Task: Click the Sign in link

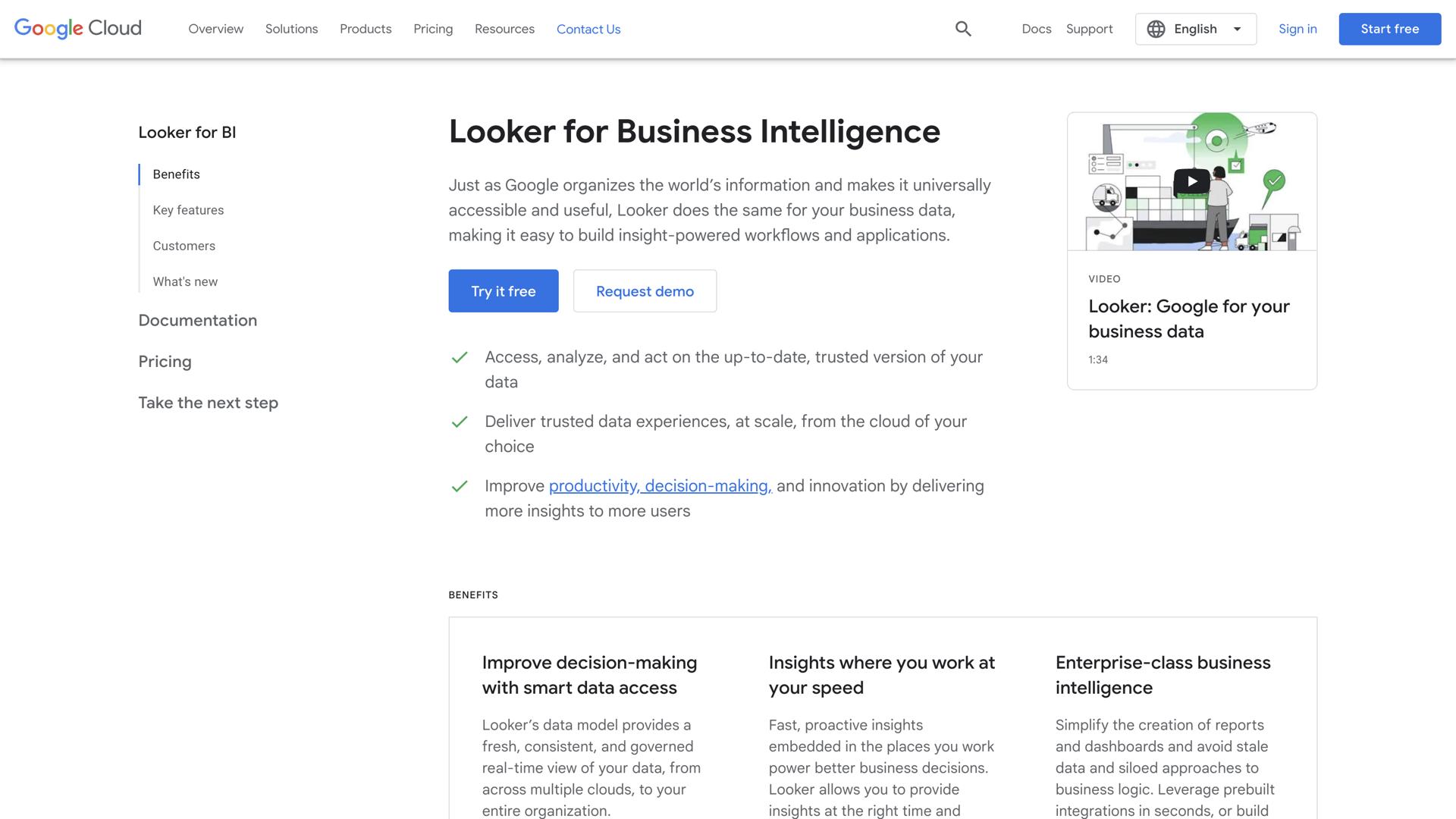Action: coord(1298,29)
